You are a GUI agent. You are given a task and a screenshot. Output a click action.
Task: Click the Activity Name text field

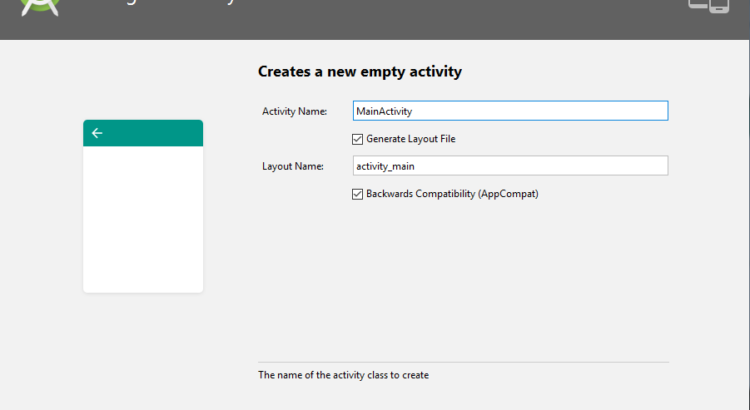(510, 111)
